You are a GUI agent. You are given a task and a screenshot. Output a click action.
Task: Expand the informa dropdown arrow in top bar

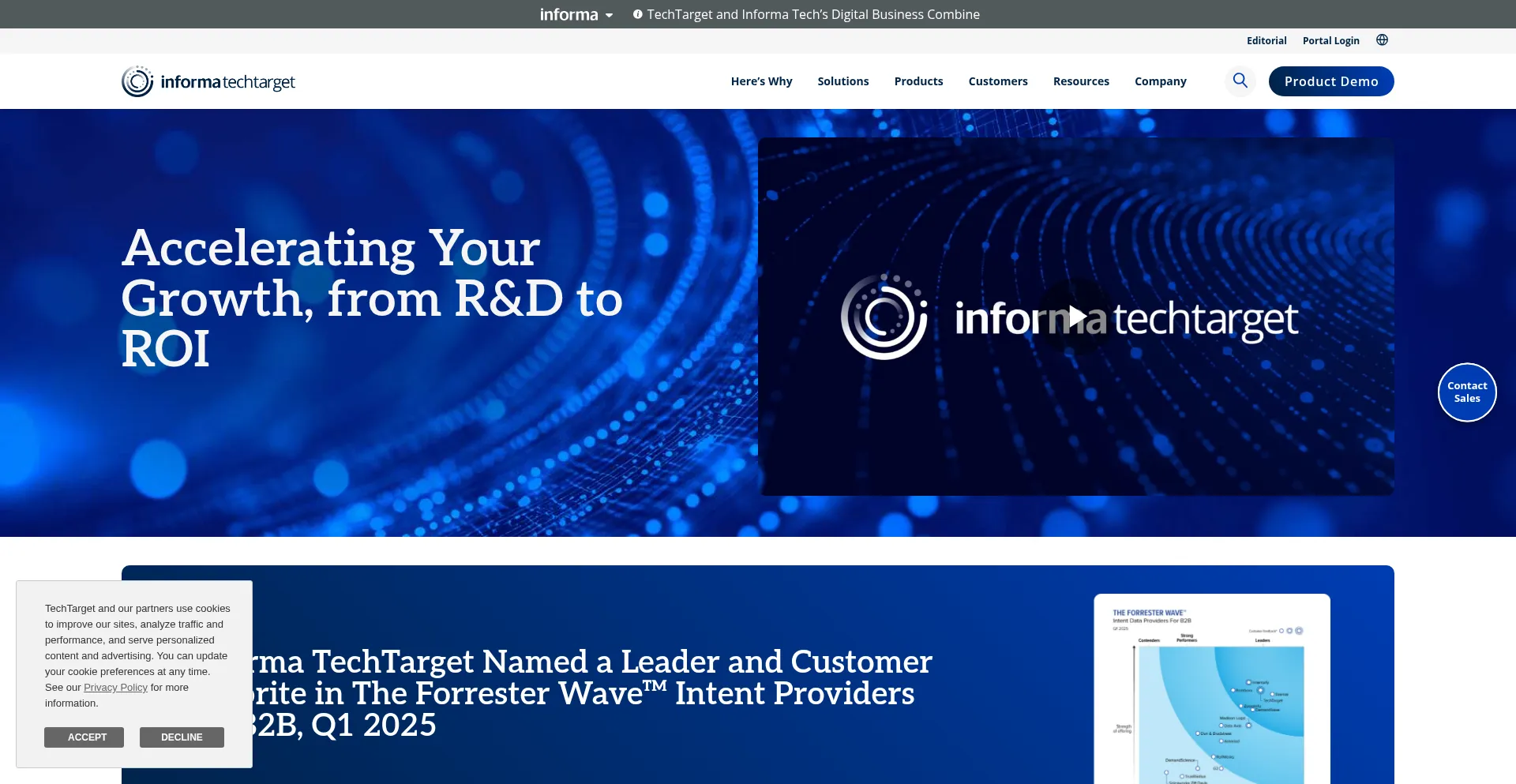pos(609,15)
